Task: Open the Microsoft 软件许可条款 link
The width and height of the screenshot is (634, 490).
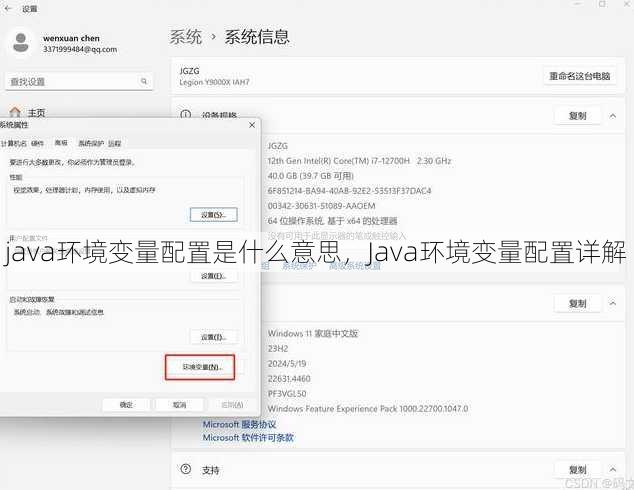Action: 248,437
